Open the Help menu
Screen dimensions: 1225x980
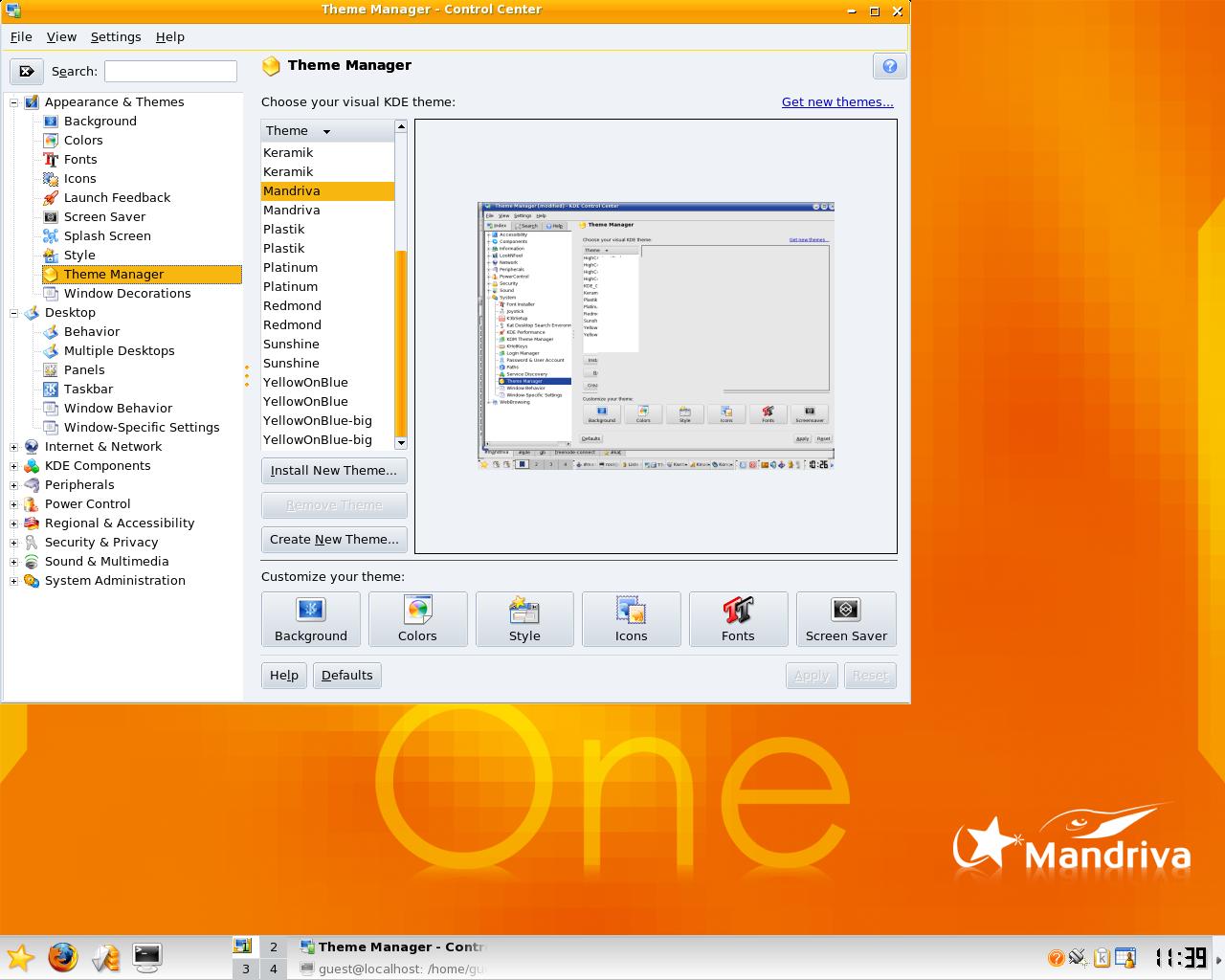[170, 36]
